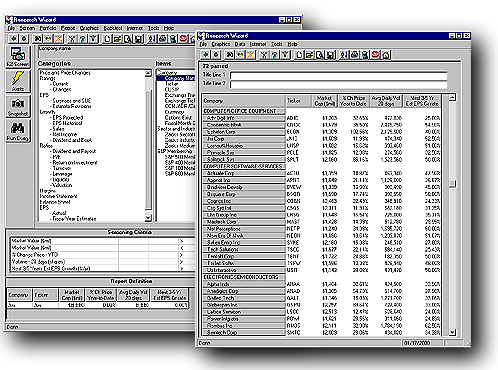Click red stop icon in back window toolbar

click(x=183, y=39)
